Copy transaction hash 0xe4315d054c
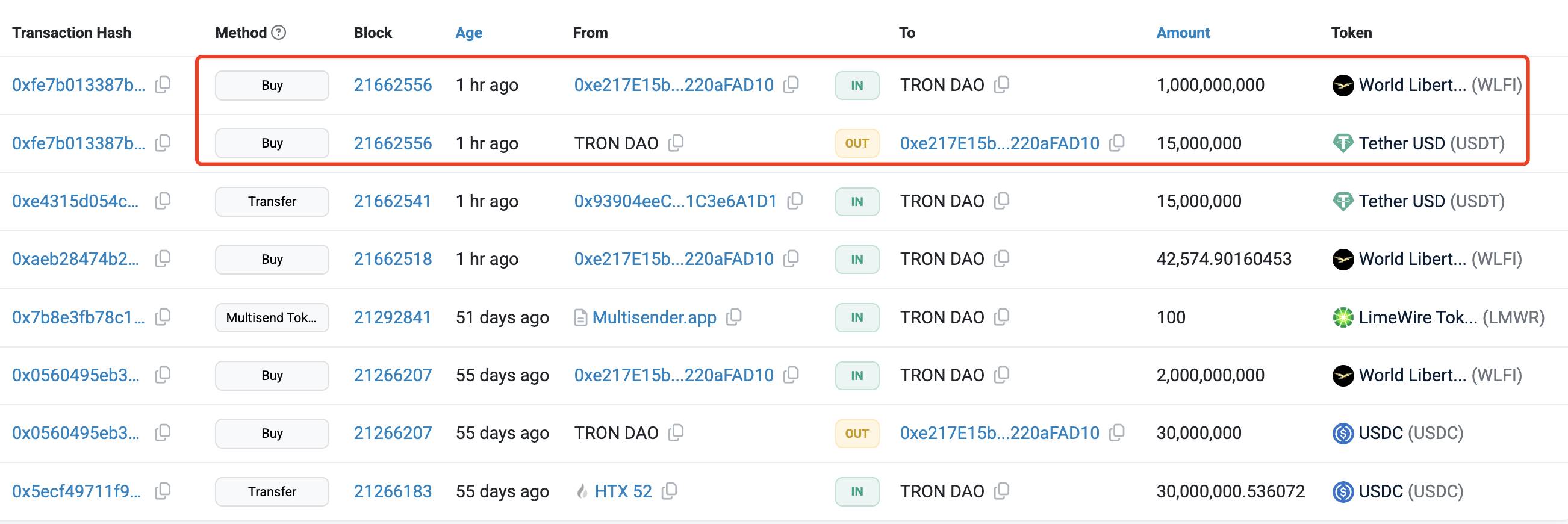 [163, 201]
